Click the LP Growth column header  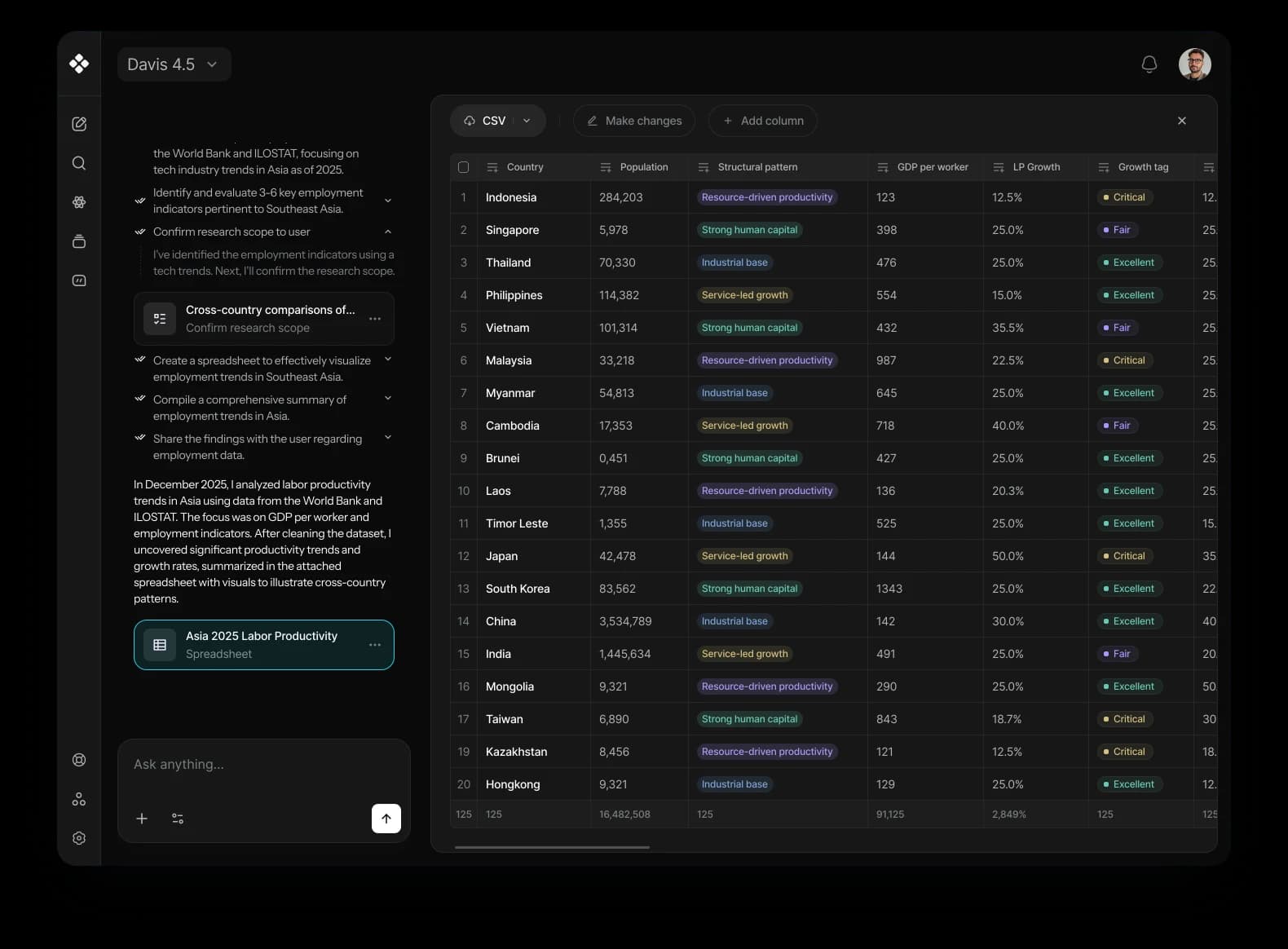click(x=1036, y=167)
